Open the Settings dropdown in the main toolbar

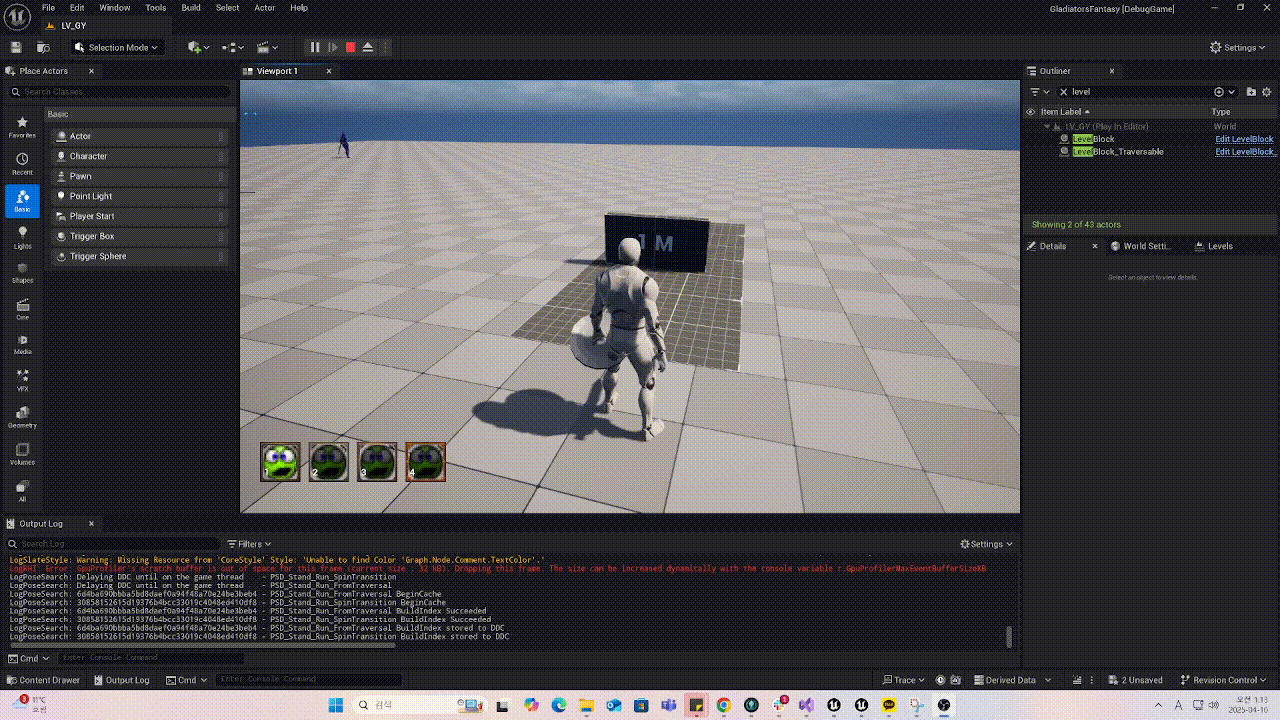click(x=1237, y=47)
